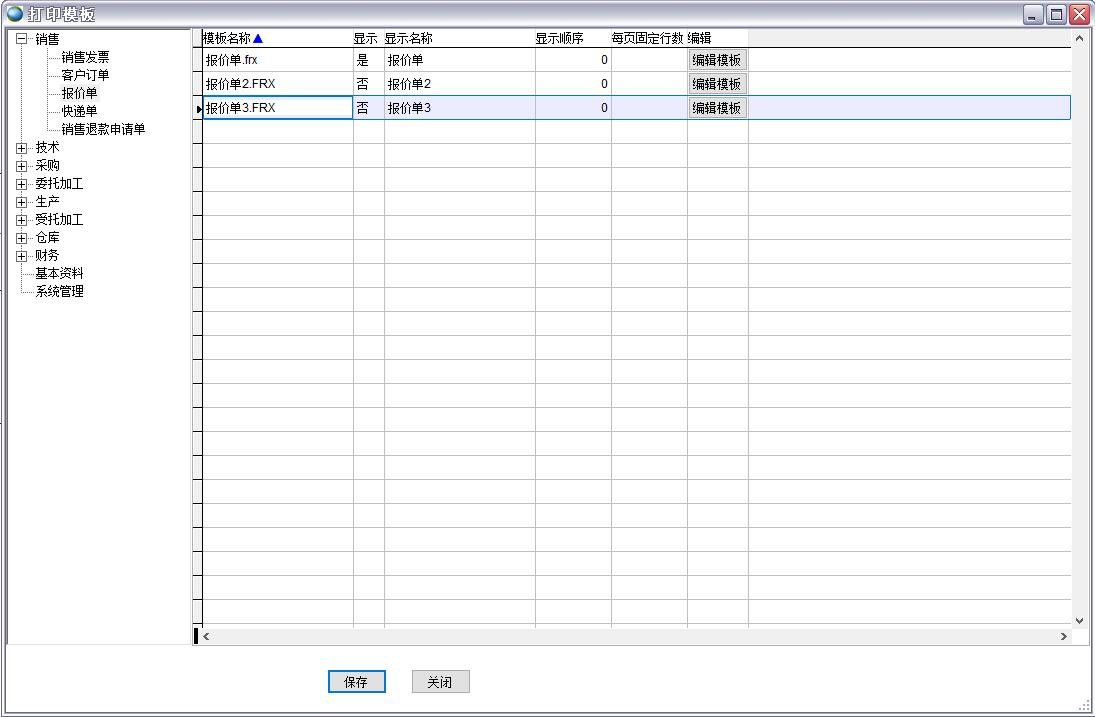Expand the 仓库 tree node
1095x717 pixels.
click(x=22, y=238)
